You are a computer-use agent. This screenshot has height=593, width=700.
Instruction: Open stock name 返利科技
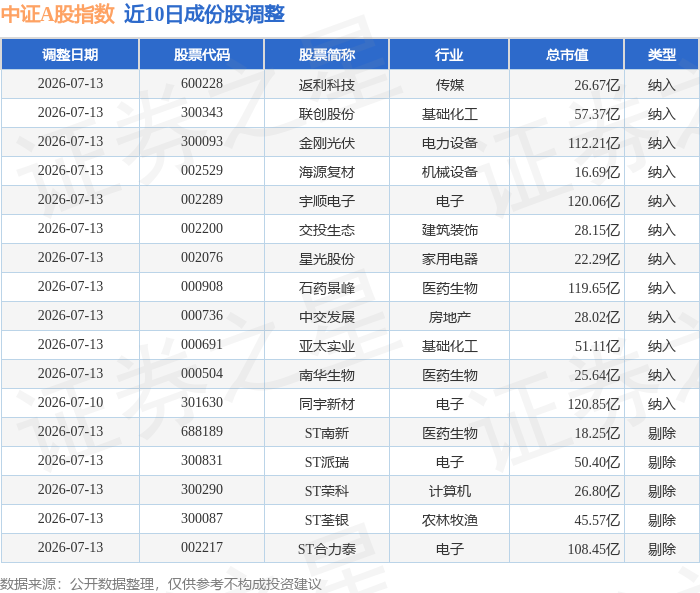pyautogui.click(x=327, y=84)
